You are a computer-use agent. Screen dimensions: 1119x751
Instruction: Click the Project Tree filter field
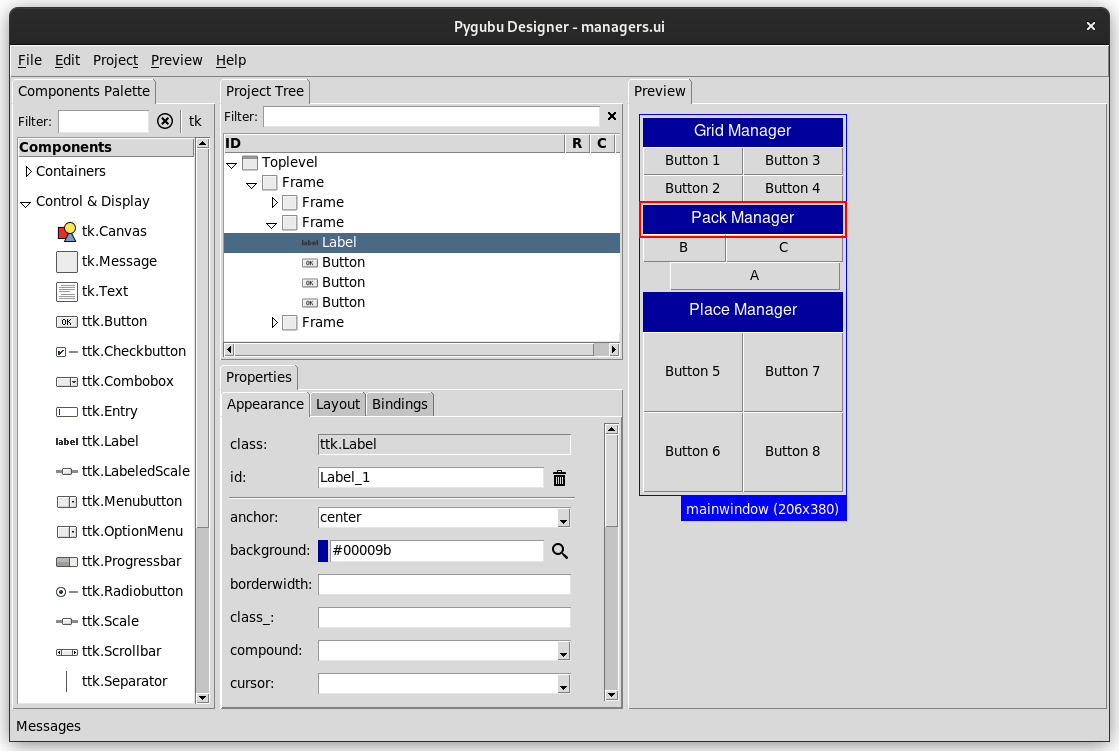click(x=431, y=116)
